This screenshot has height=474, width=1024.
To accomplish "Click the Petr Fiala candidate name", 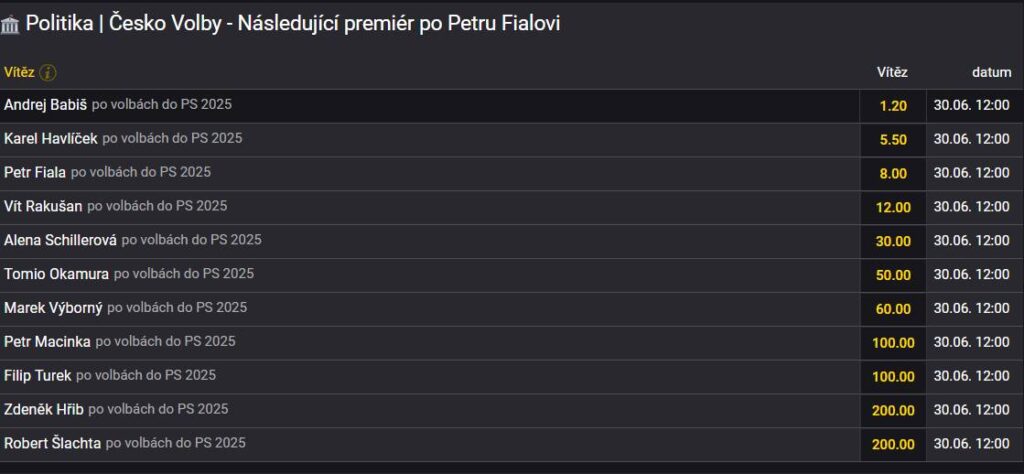I will coord(35,173).
